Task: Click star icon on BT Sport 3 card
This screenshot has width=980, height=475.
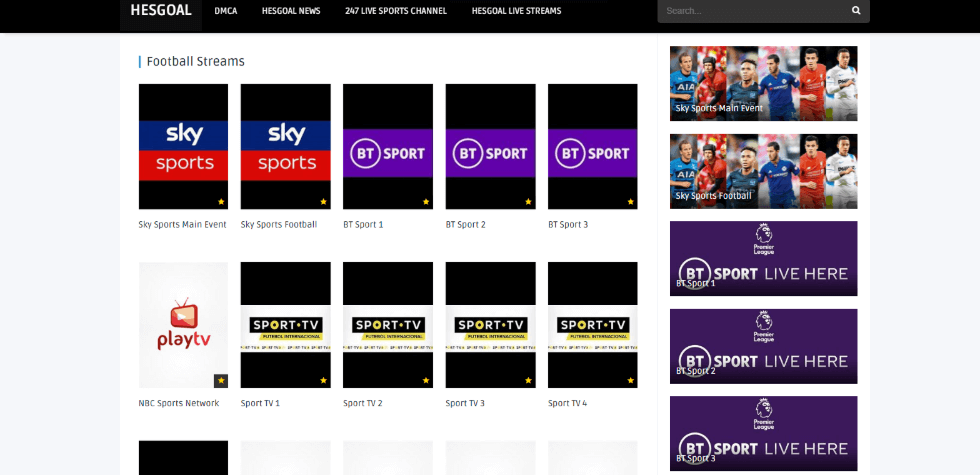Action: click(x=631, y=202)
